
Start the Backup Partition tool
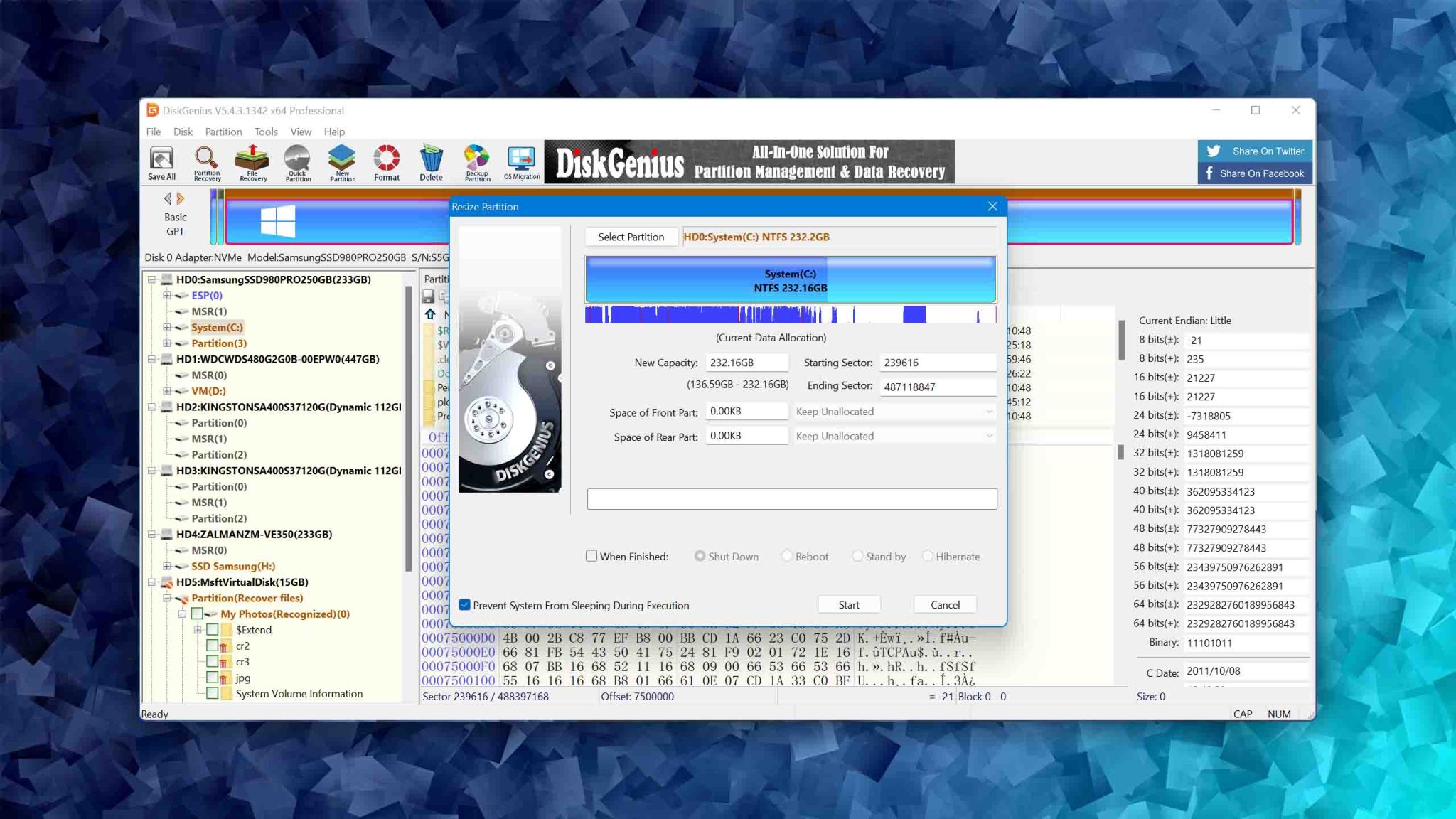[x=477, y=162]
